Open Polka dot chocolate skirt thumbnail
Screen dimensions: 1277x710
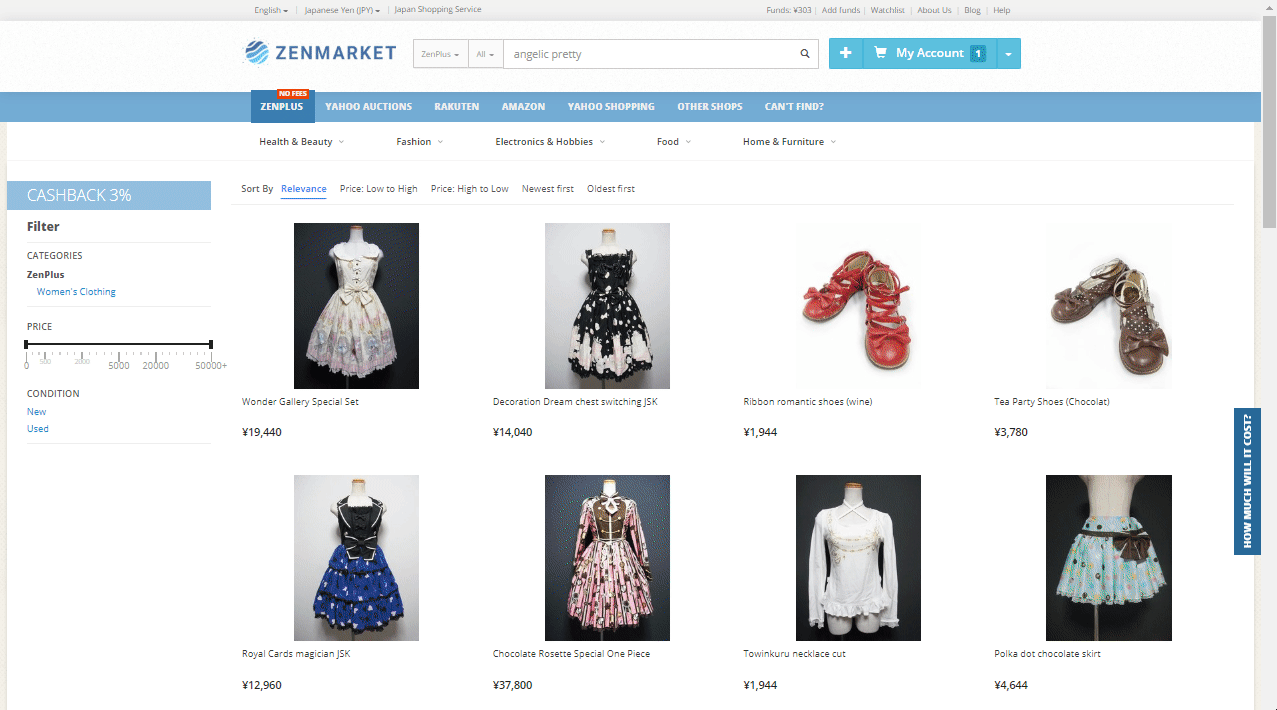click(1108, 558)
